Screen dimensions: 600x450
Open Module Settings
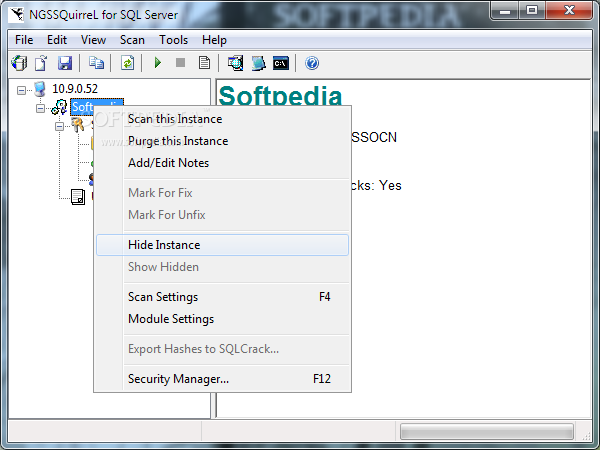222,319
